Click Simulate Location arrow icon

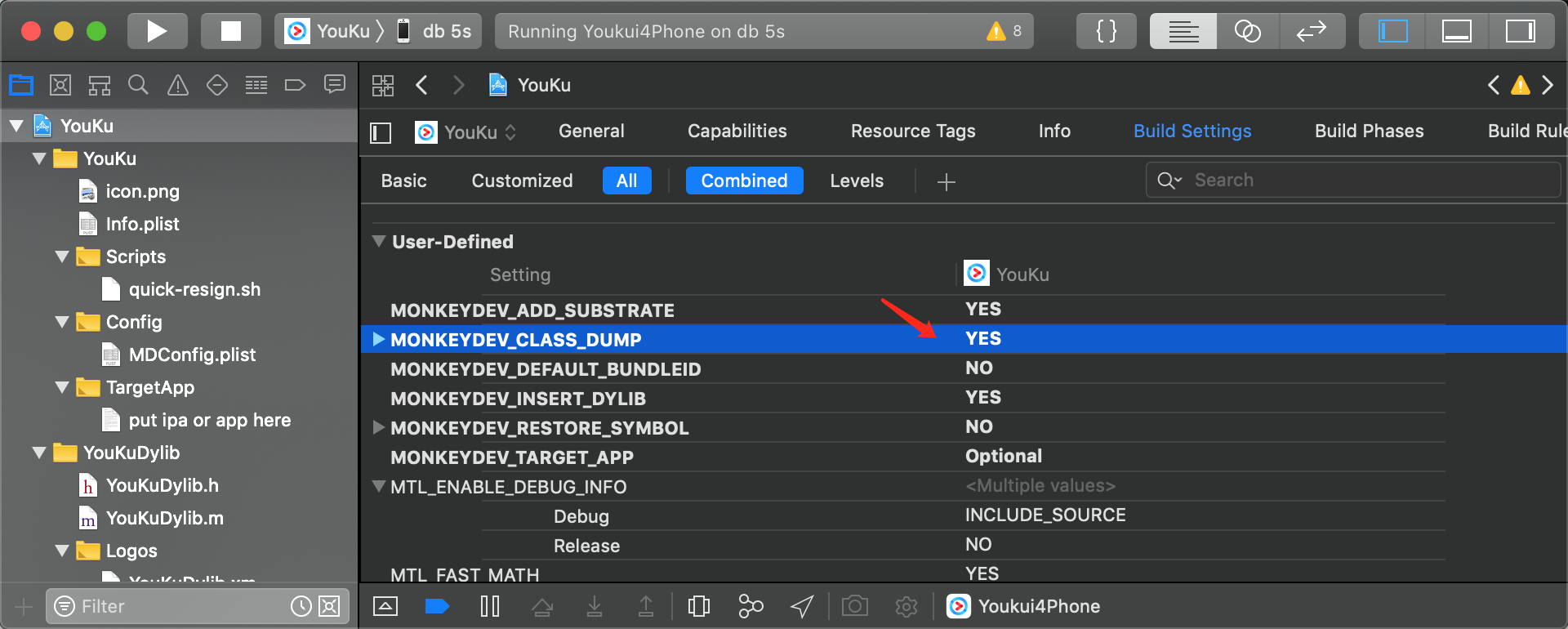[x=802, y=606]
